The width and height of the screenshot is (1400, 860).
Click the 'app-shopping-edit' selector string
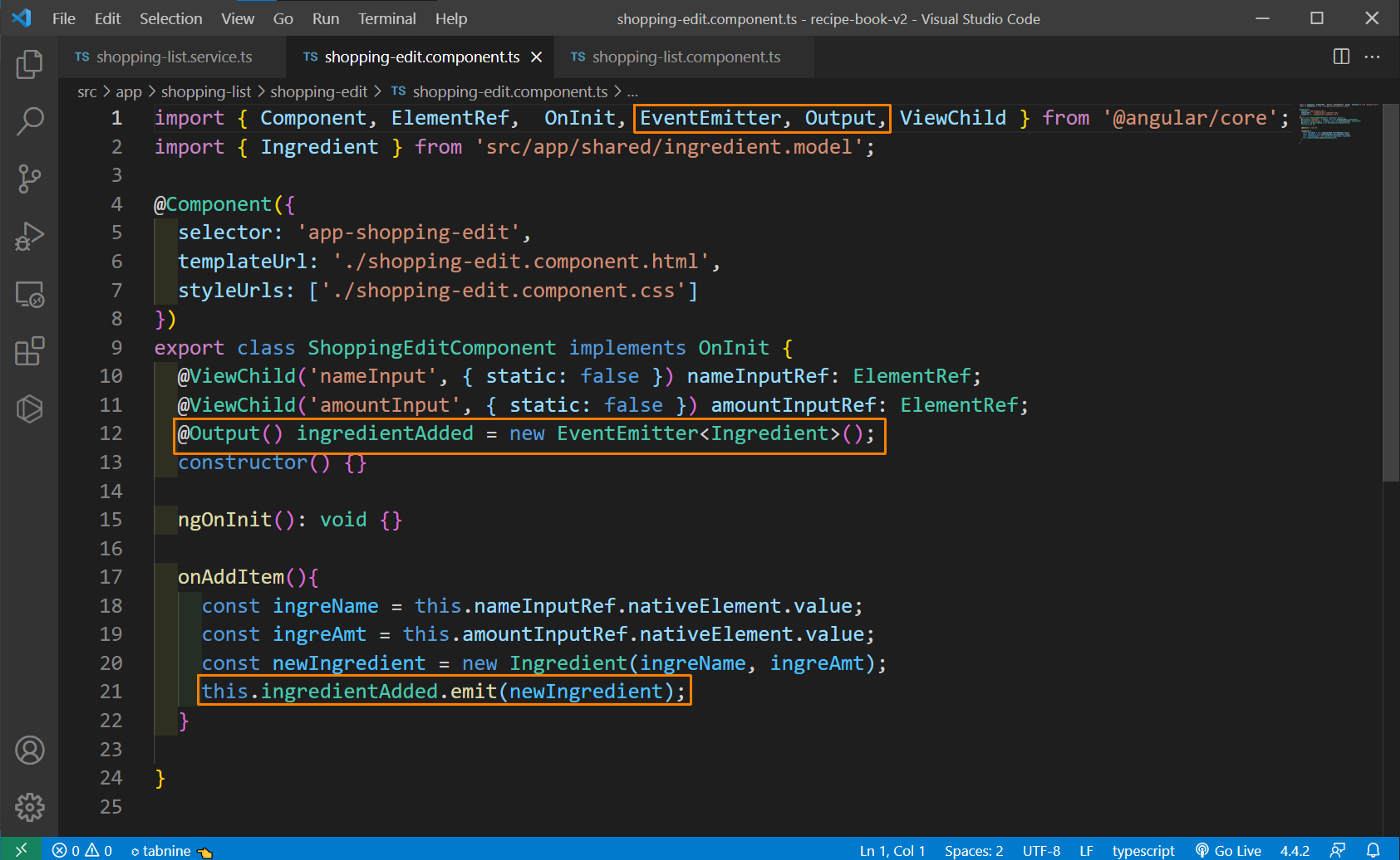(x=410, y=233)
